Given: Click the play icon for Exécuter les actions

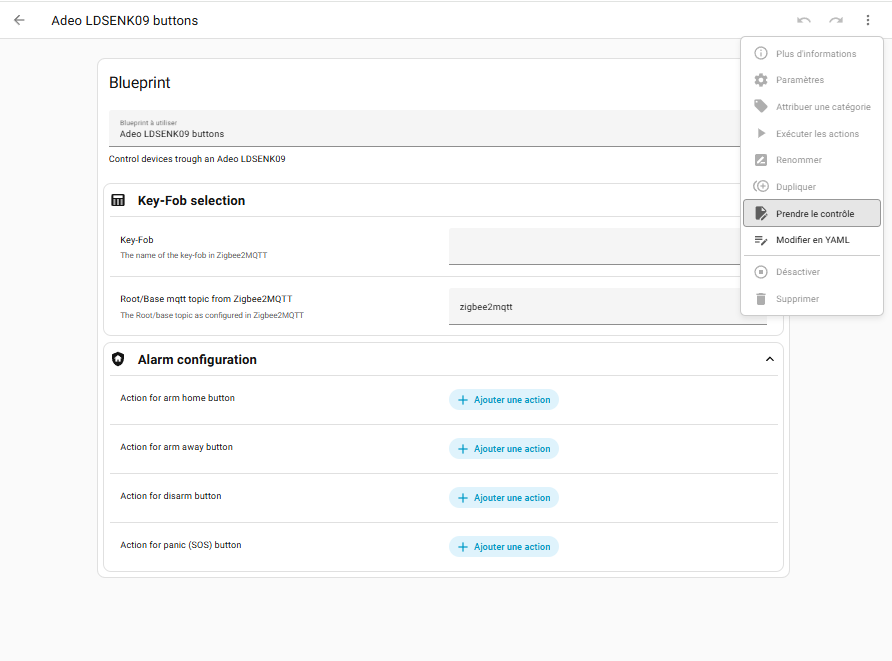Looking at the screenshot, I should coord(761,133).
